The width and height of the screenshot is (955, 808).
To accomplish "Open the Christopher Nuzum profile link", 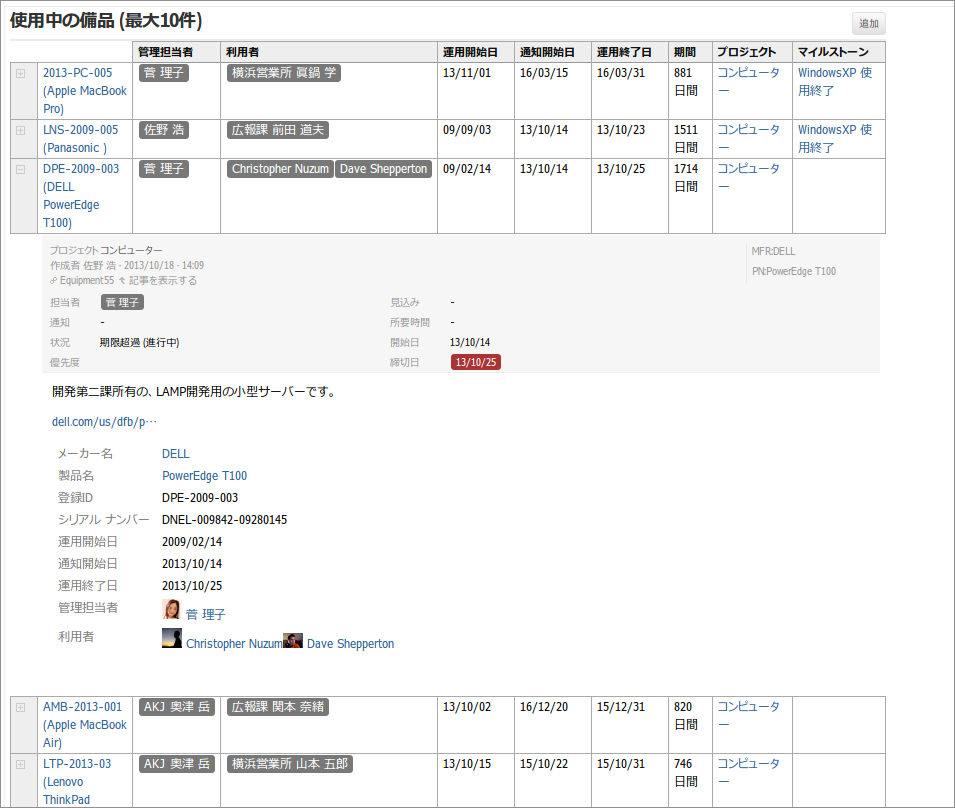I will pos(234,644).
